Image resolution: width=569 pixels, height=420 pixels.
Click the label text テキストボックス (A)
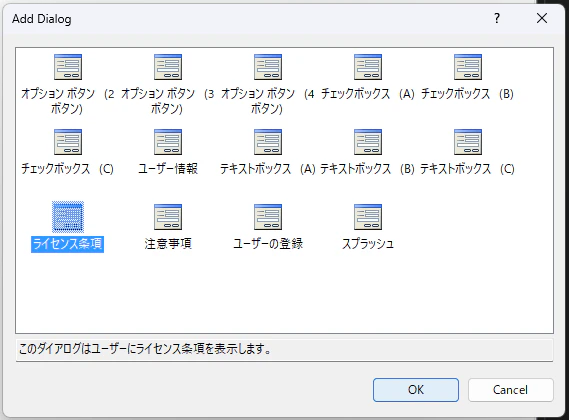[x=268, y=169]
